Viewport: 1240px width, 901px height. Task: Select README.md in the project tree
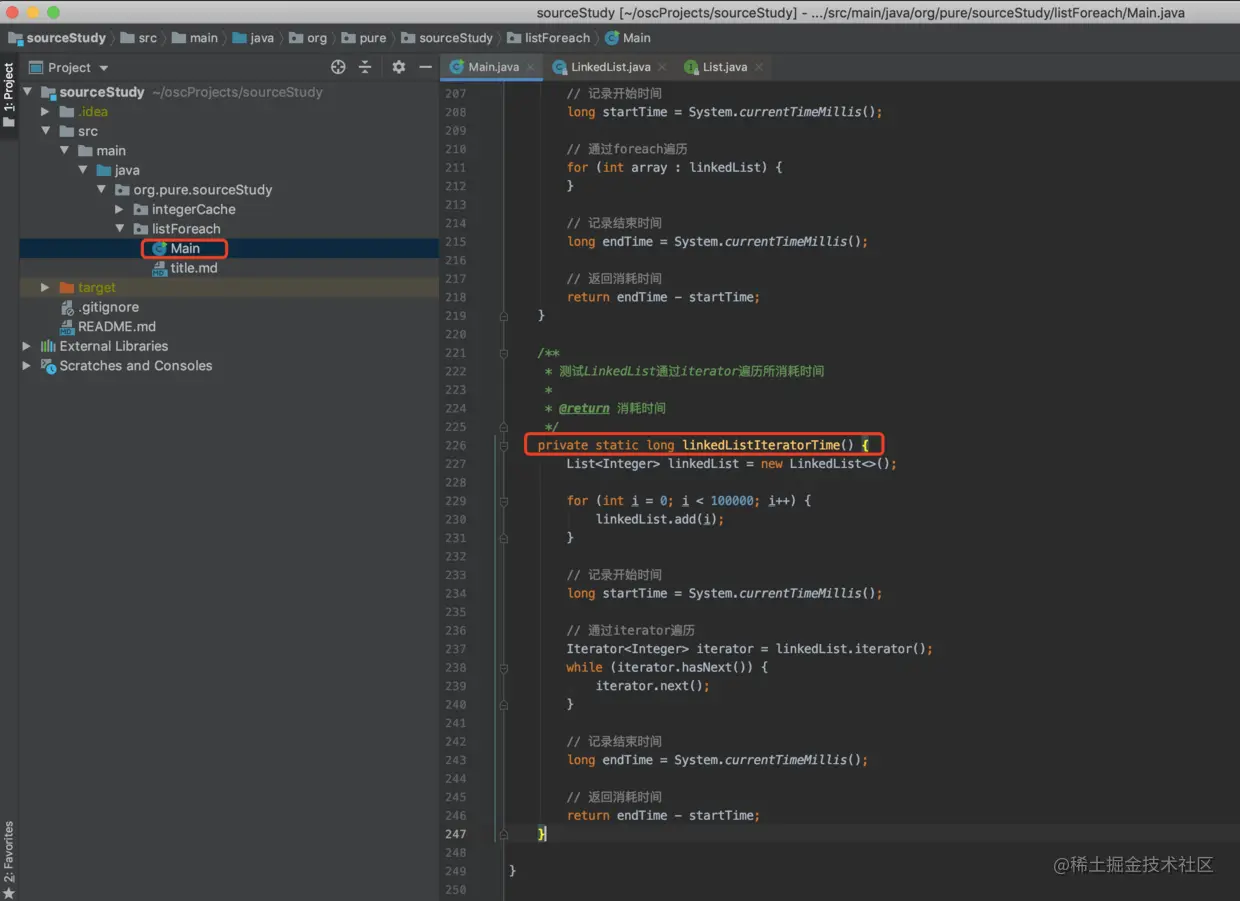(108, 326)
